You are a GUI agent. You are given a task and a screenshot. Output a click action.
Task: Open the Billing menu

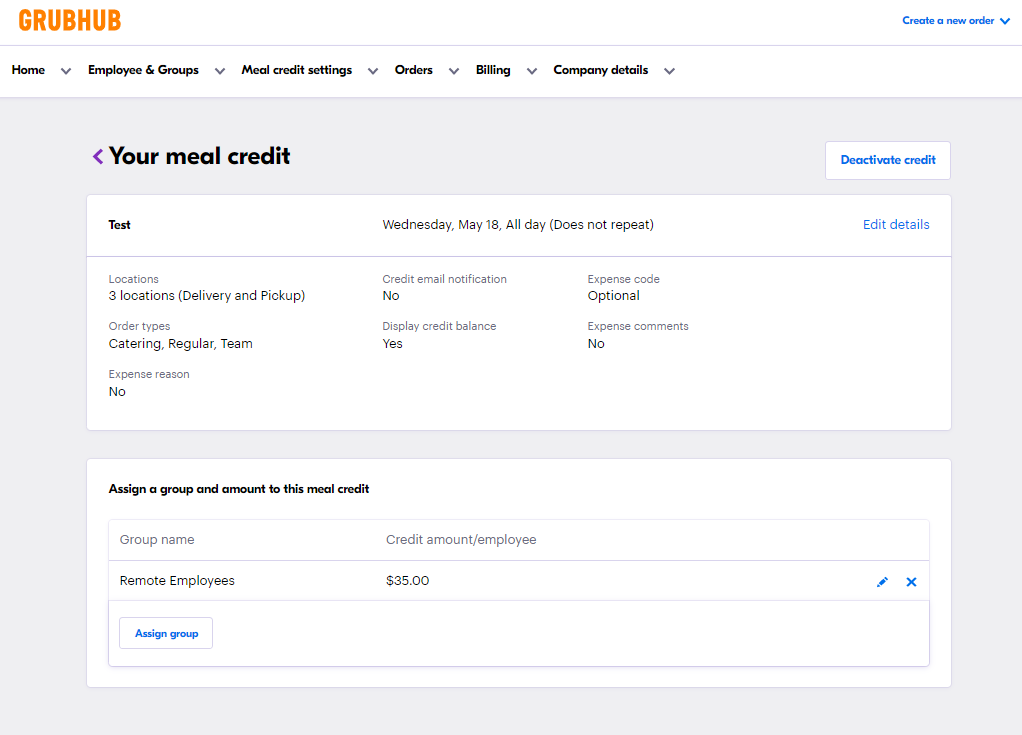[493, 70]
